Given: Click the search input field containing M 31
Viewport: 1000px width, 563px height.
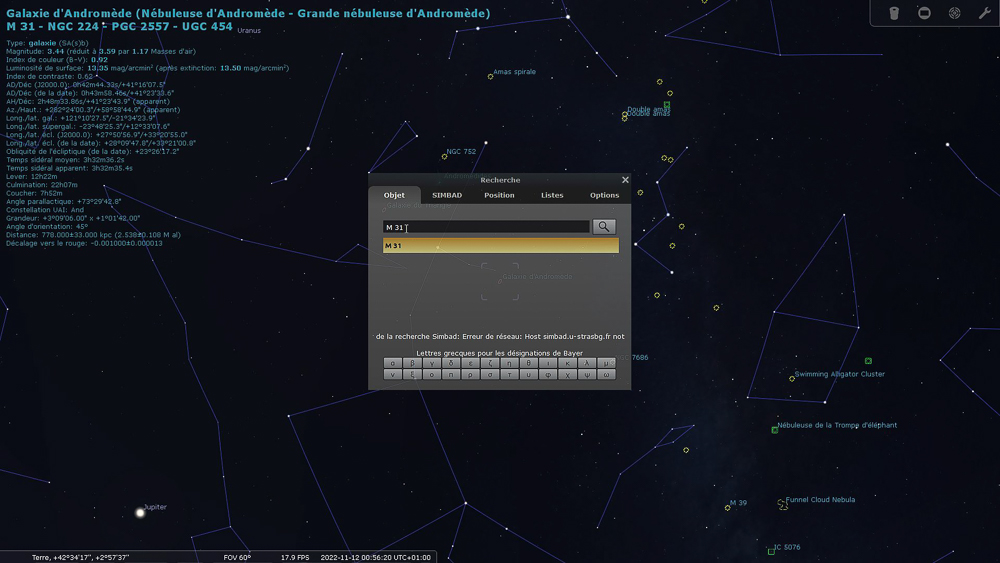Looking at the screenshot, I should click(486, 227).
